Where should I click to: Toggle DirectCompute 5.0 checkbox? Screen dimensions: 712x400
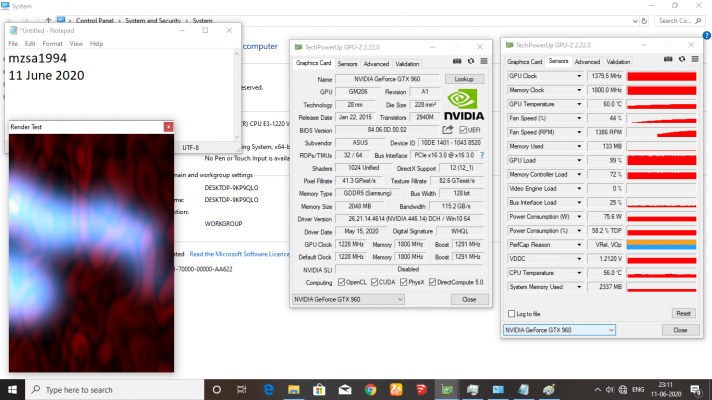[x=432, y=282]
